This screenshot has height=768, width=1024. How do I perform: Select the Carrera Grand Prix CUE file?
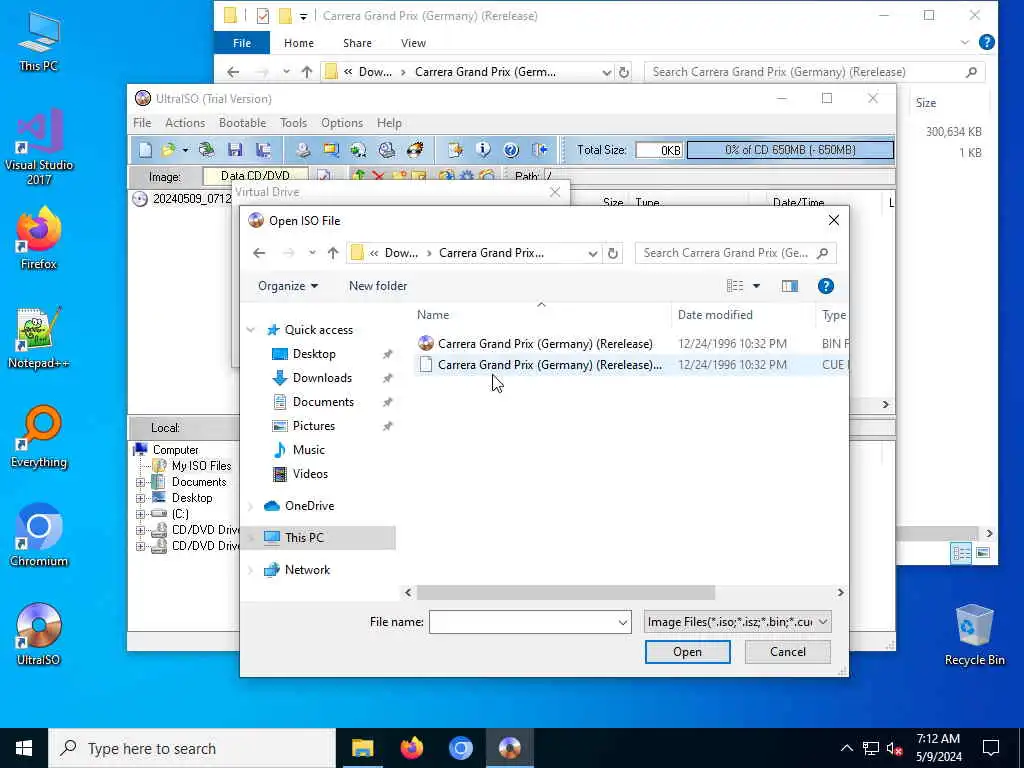(x=549, y=365)
